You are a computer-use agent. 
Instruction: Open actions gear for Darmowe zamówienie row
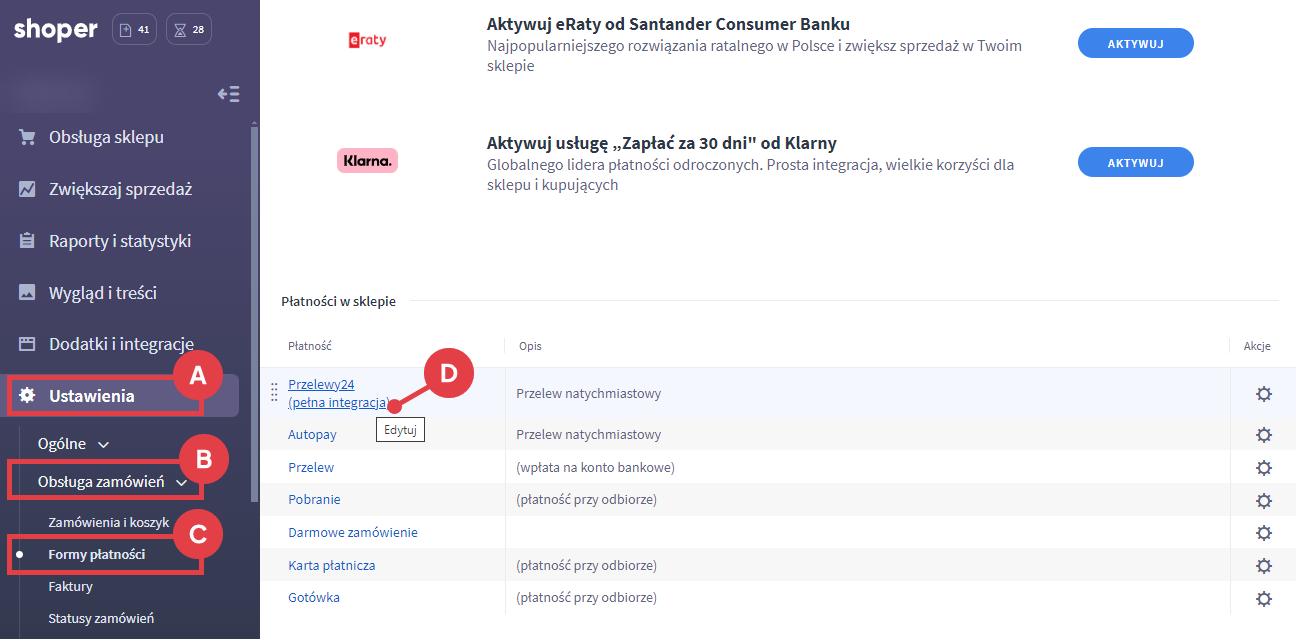[1263, 533]
